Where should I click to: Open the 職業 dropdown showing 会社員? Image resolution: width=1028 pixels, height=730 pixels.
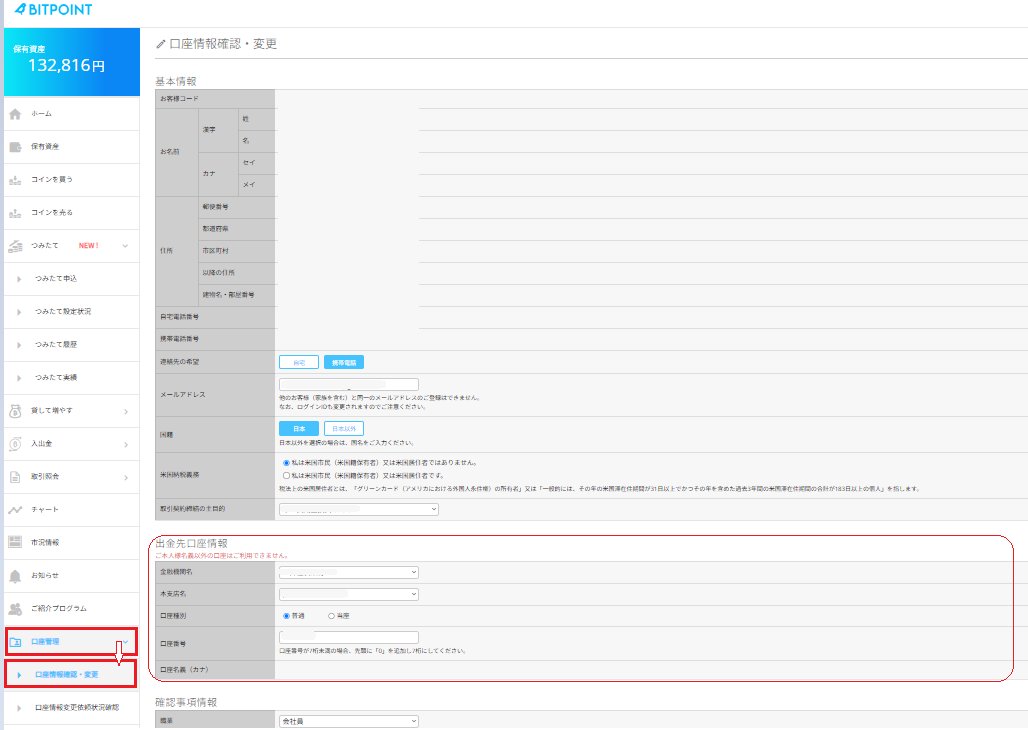pos(349,721)
